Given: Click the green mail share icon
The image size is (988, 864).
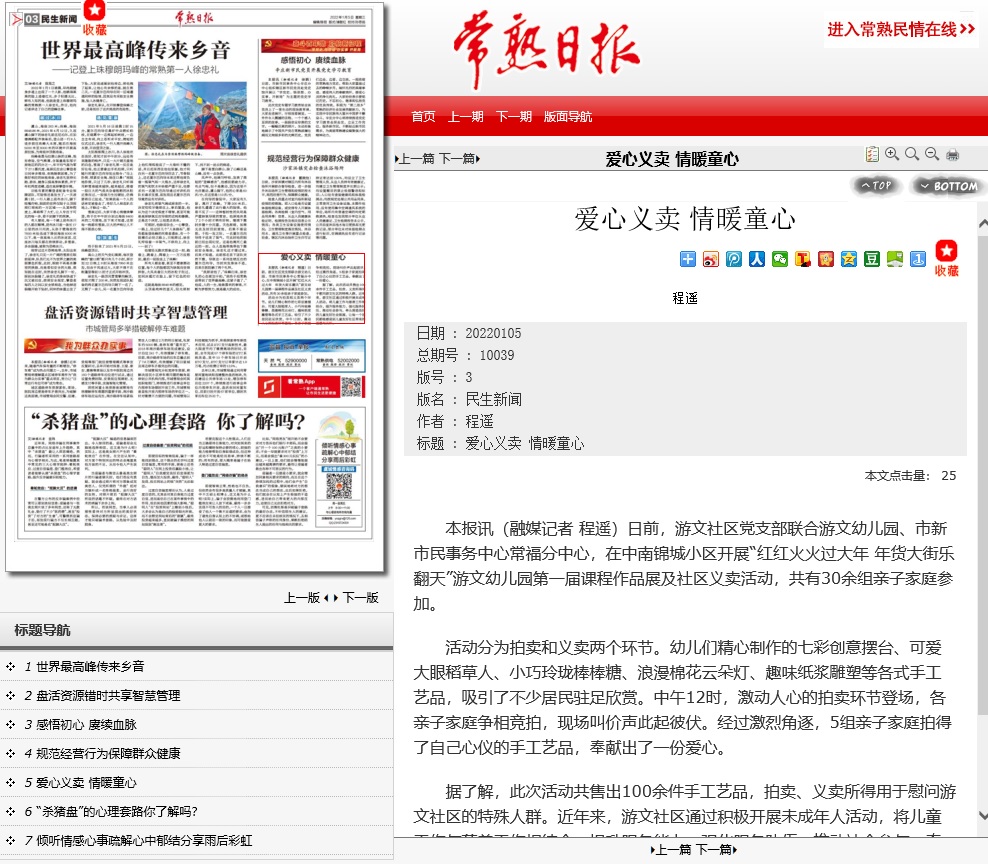Looking at the screenshot, I should tap(895, 259).
